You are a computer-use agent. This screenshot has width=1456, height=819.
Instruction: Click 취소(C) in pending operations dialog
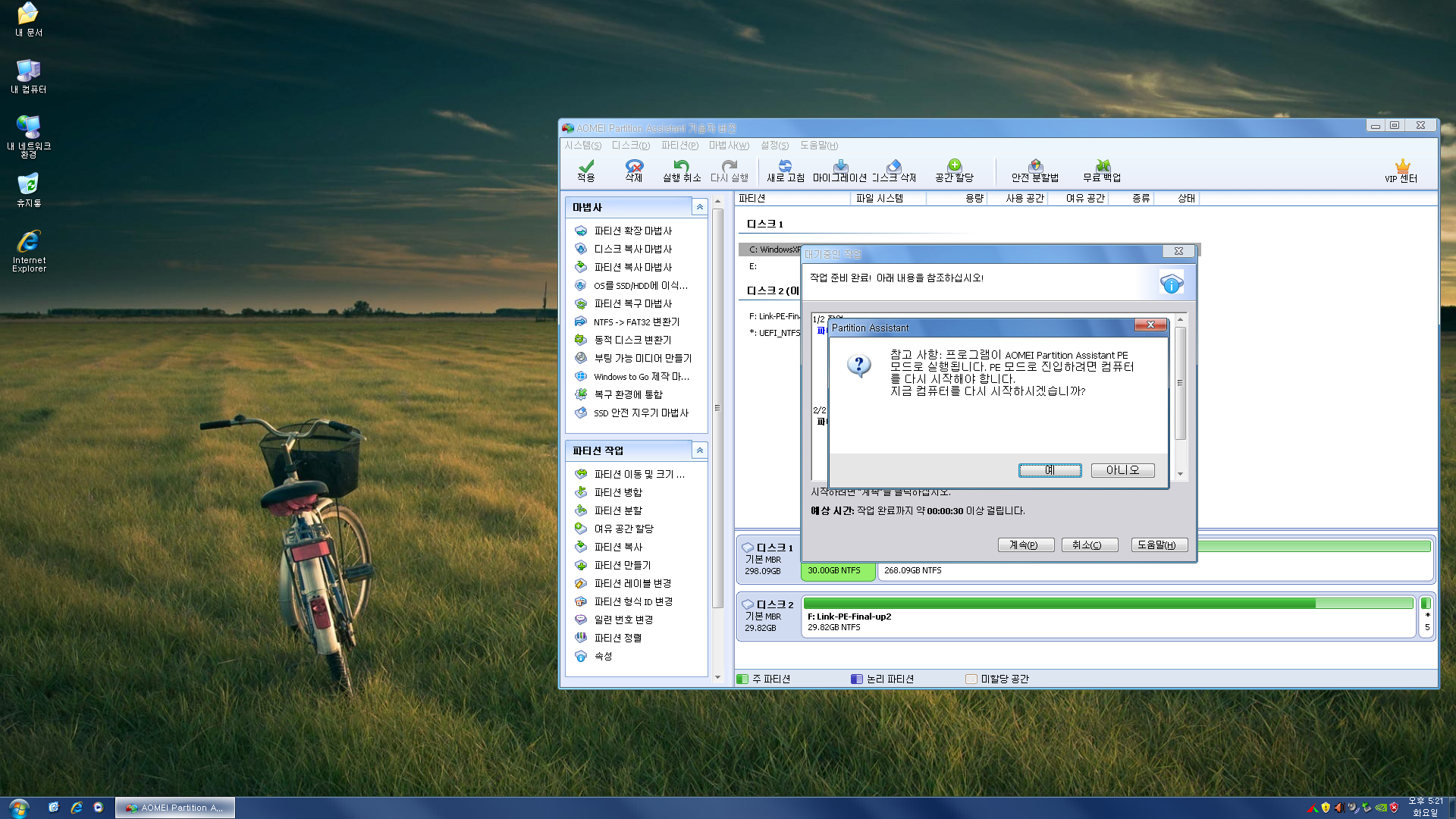point(1089,544)
